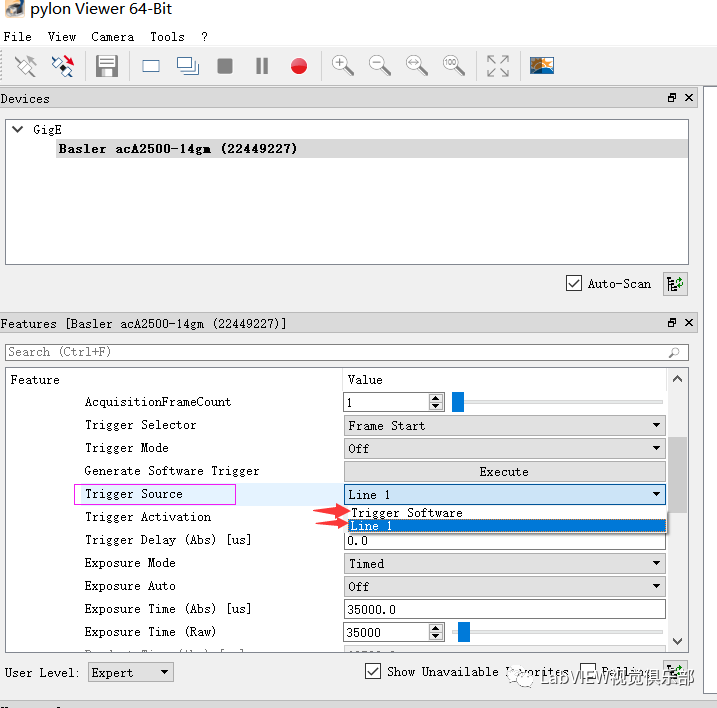The height and width of the screenshot is (708, 717).
Task: Click the Execute software trigger button
Action: (504, 472)
